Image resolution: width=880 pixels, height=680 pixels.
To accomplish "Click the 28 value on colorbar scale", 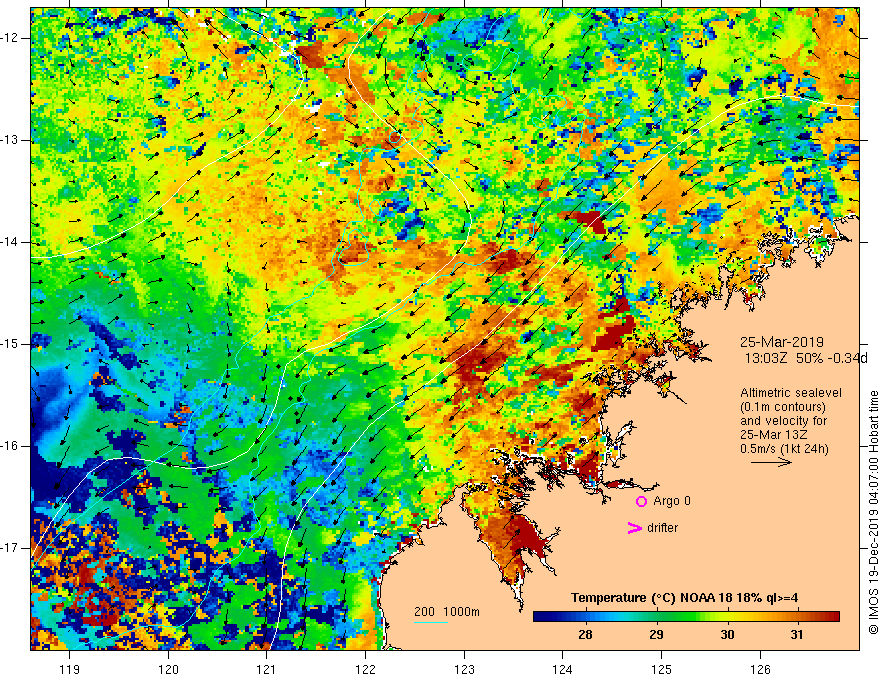I will (585, 635).
